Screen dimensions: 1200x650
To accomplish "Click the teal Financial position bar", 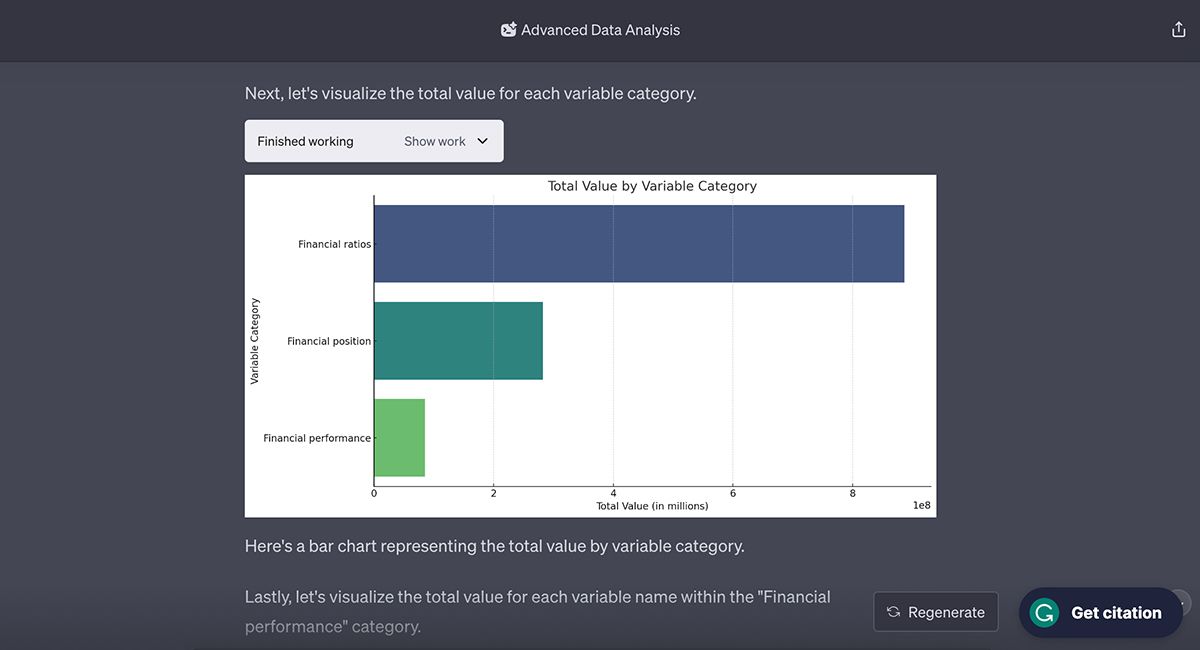I will [x=458, y=340].
